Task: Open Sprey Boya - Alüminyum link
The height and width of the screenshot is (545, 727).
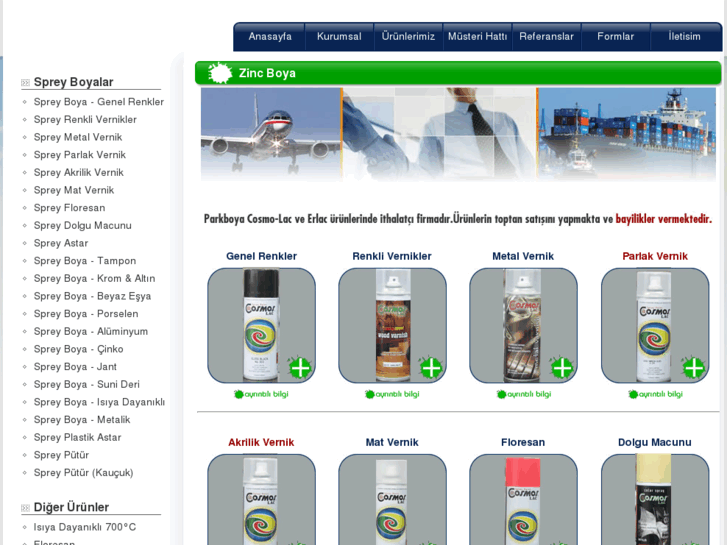Action: [x=91, y=331]
